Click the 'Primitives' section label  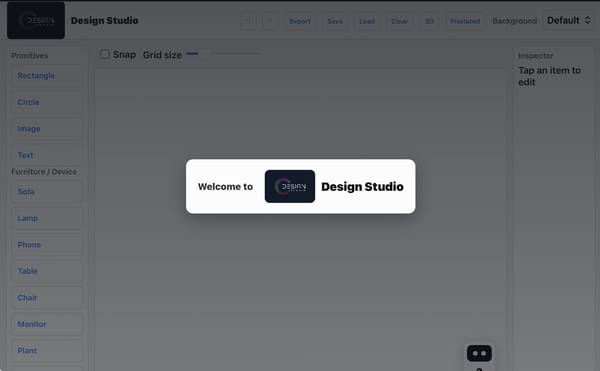(29, 56)
